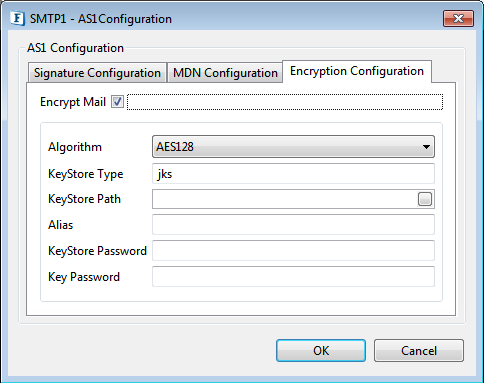The width and height of the screenshot is (484, 383).
Task: Uncheck the Encrypt Mail checkbox
Action: [117, 102]
